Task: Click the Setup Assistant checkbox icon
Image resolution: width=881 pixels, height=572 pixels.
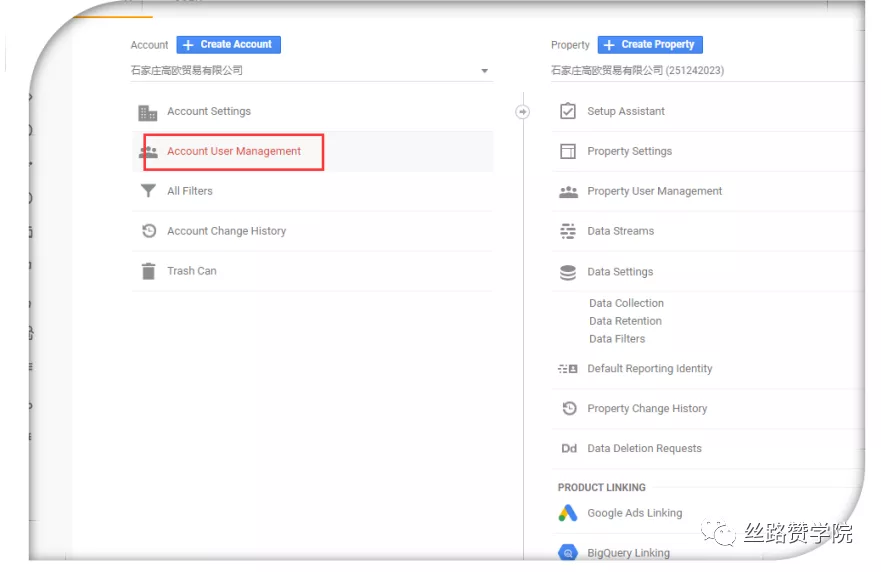Action: pyautogui.click(x=568, y=111)
